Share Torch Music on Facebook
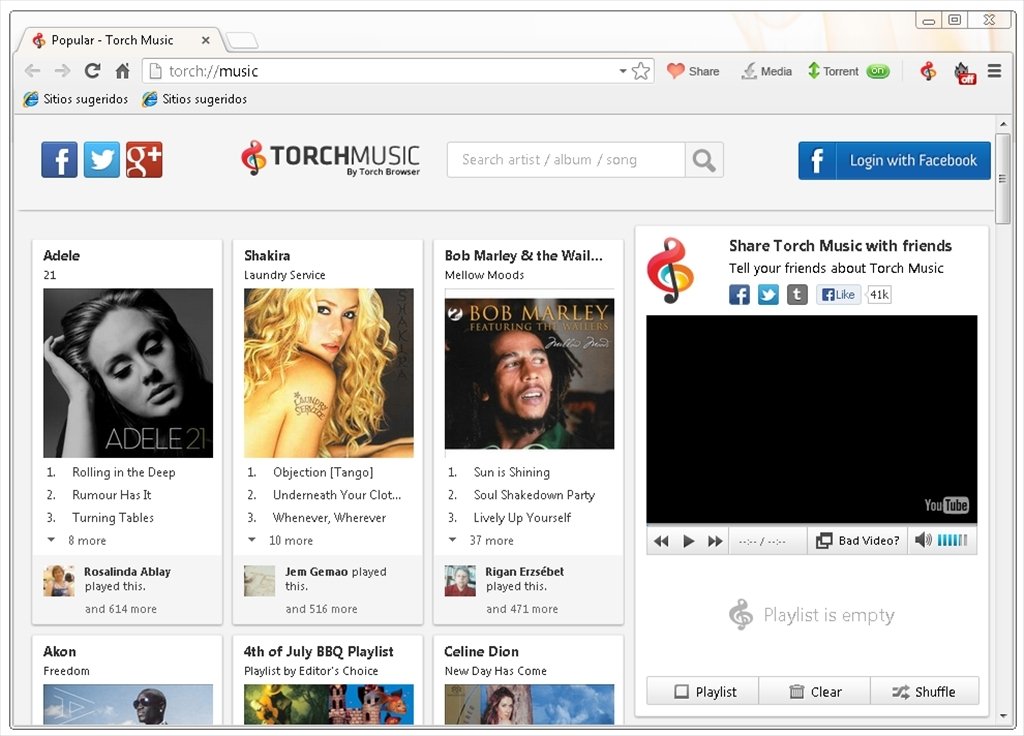The height and width of the screenshot is (736, 1024). click(x=739, y=295)
